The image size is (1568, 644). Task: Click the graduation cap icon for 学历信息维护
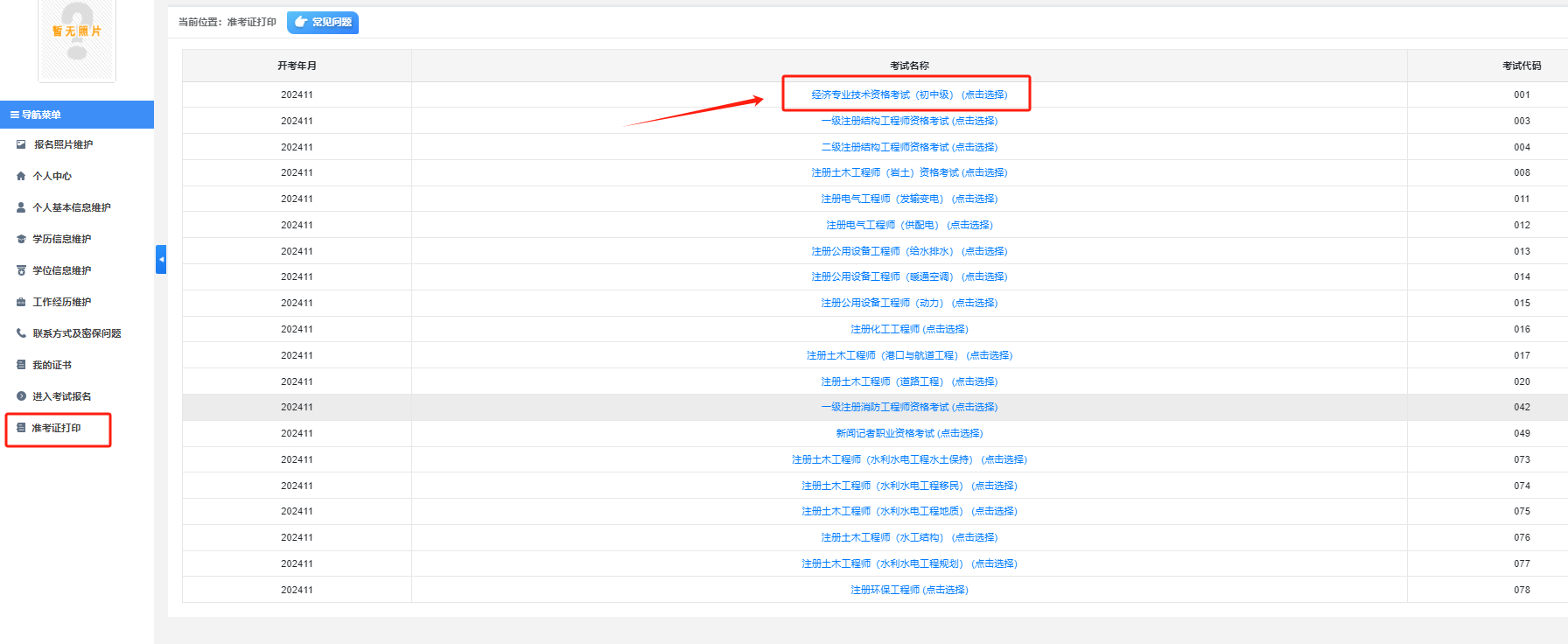(x=21, y=239)
